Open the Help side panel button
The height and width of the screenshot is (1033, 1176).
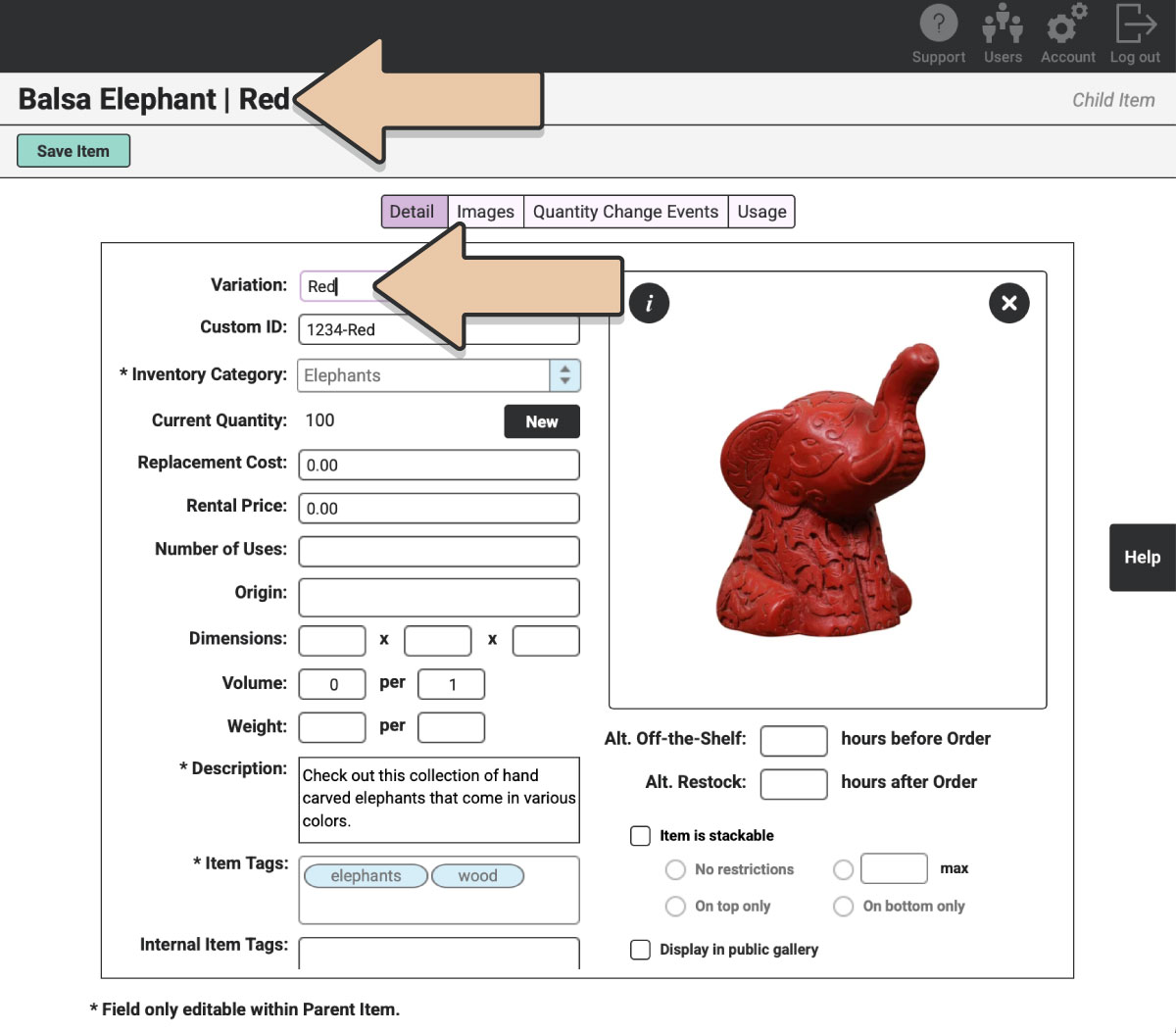coord(1143,558)
